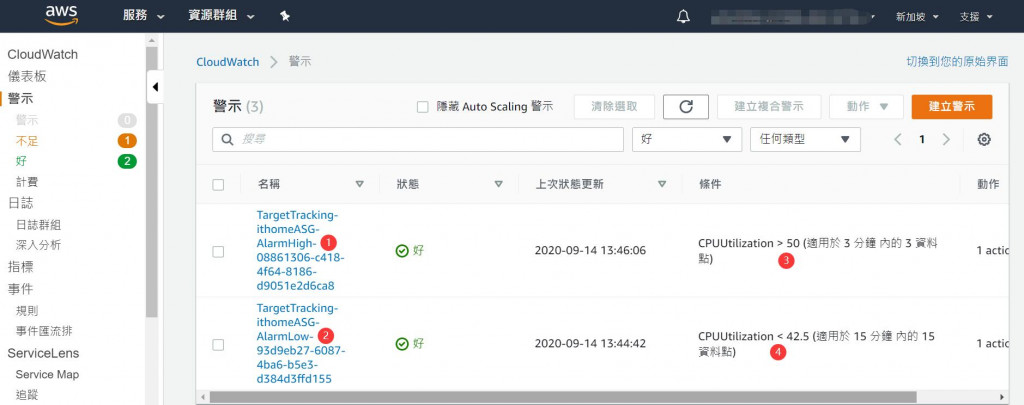Open the notifications bell

pyautogui.click(x=684, y=16)
